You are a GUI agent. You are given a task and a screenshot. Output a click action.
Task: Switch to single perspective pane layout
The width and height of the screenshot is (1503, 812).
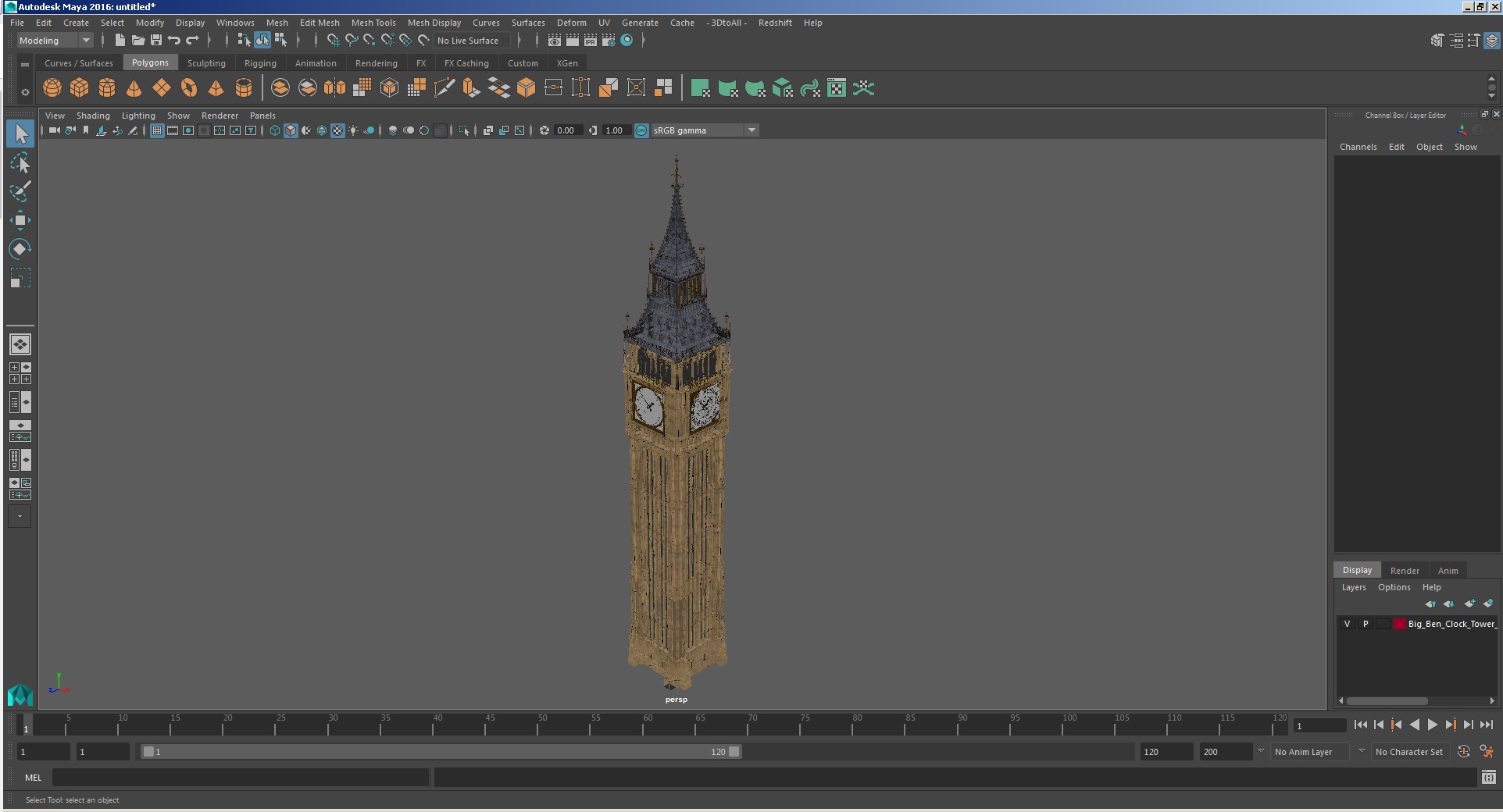tap(20, 344)
